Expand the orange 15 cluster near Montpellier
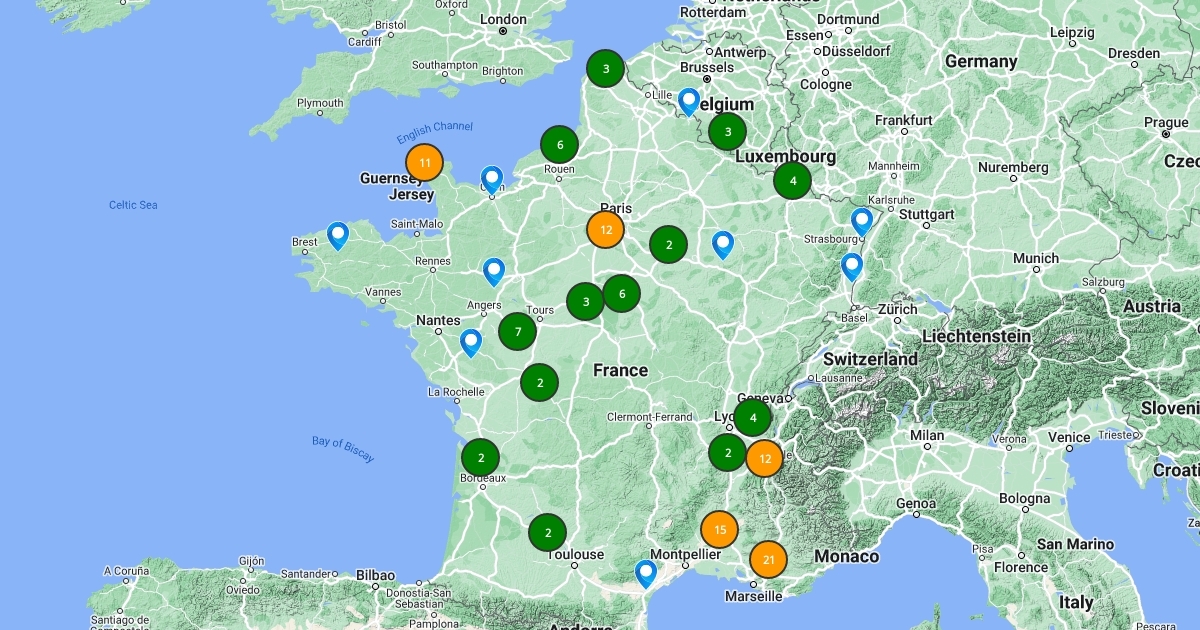Screen dimensions: 1200x630 pos(719,529)
